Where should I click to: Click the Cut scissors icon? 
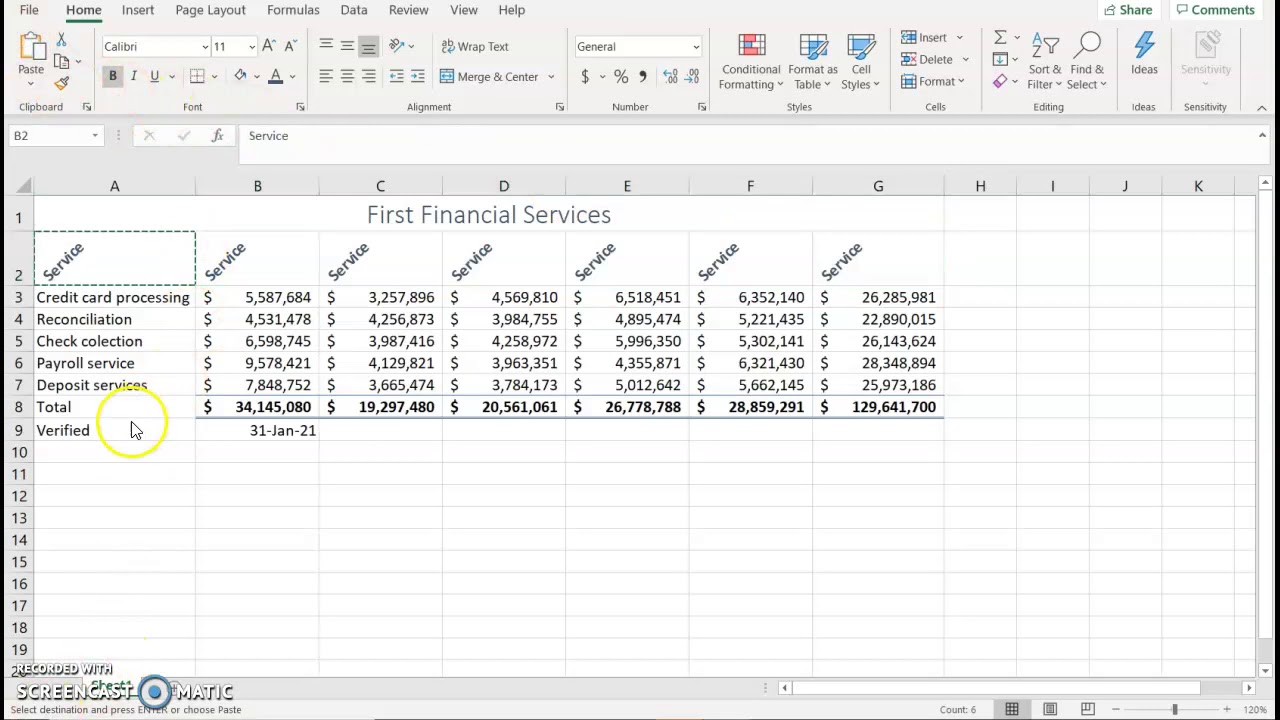61,40
